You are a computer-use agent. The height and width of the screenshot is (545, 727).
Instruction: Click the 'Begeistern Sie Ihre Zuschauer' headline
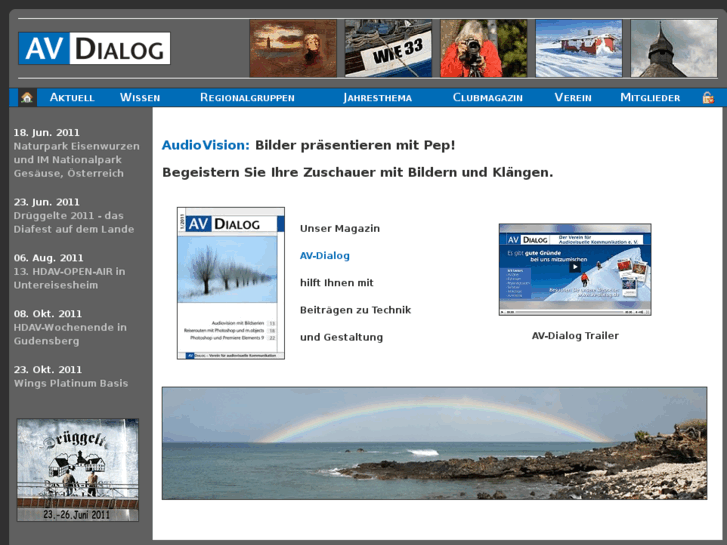pyautogui.click(x=357, y=173)
